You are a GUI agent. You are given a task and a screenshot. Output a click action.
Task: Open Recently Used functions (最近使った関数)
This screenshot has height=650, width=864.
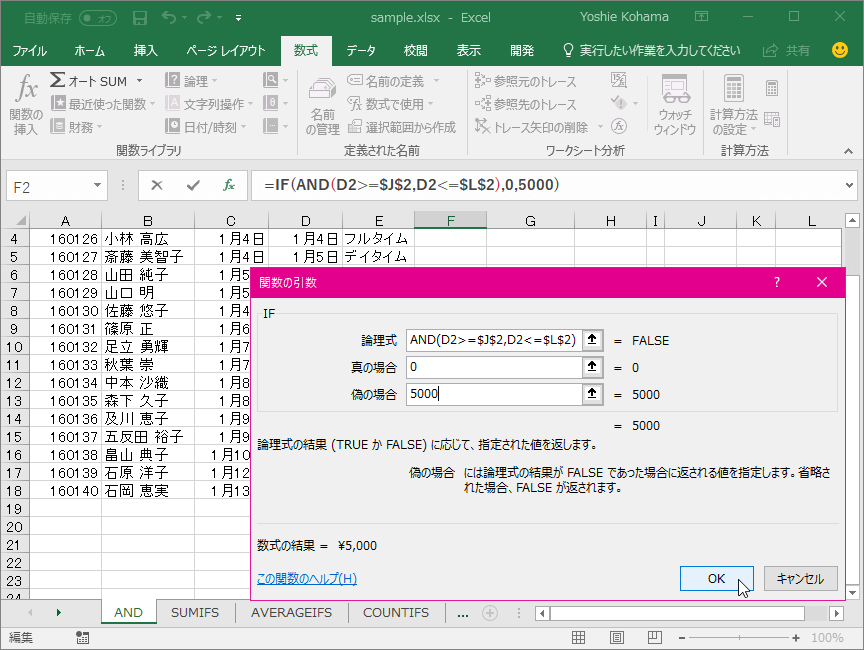coord(102,104)
